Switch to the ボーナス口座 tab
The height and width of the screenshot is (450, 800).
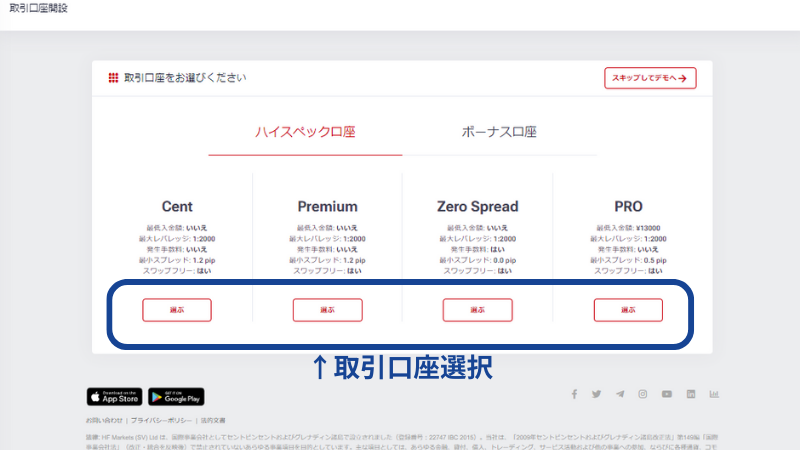(x=499, y=132)
